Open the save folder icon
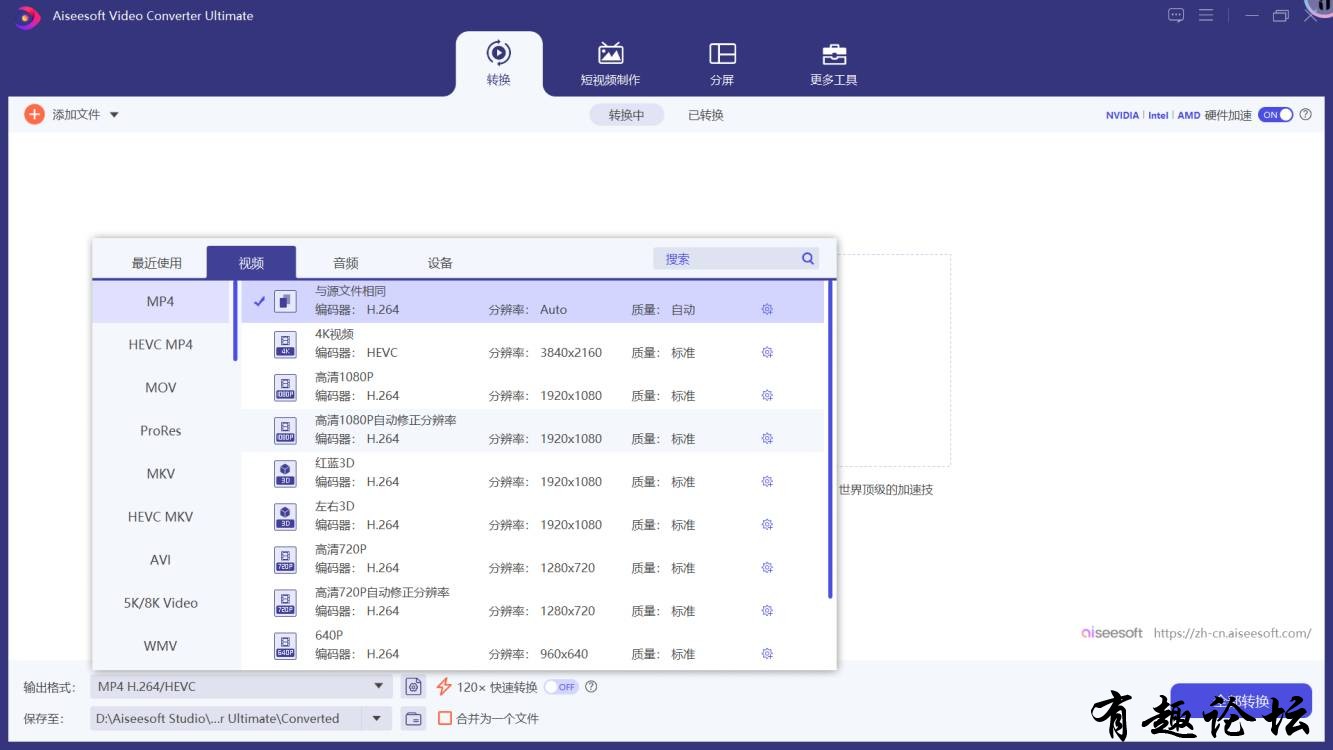 pos(413,719)
